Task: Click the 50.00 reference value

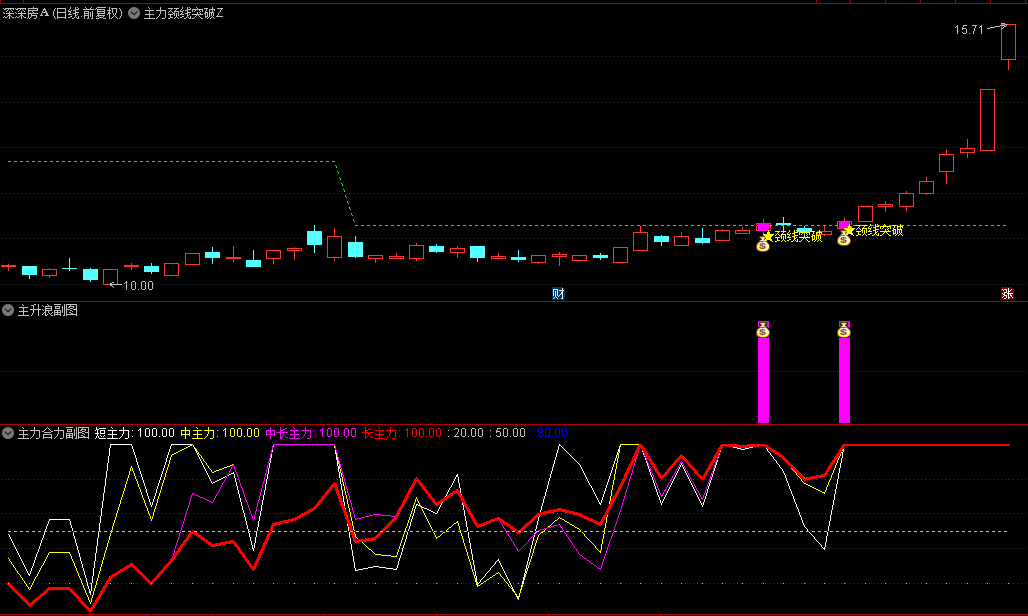Action: [x=510, y=433]
